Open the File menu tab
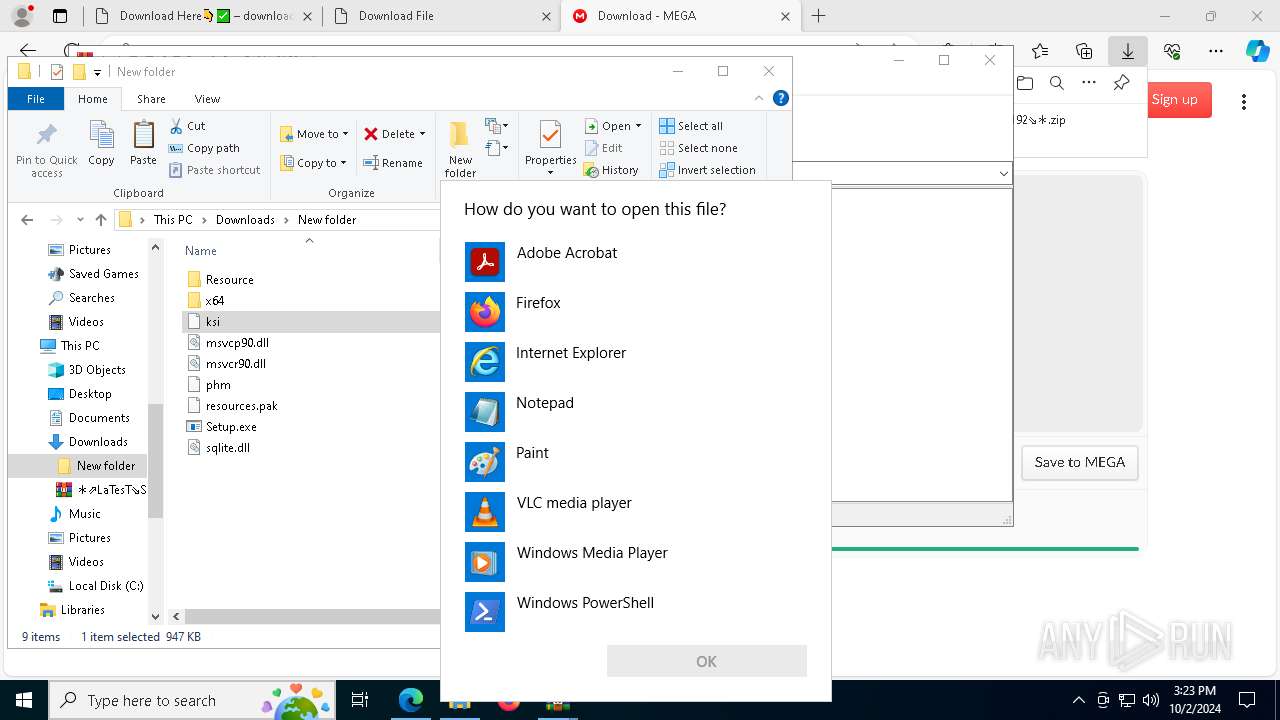The height and width of the screenshot is (720, 1280). click(x=36, y=99)
